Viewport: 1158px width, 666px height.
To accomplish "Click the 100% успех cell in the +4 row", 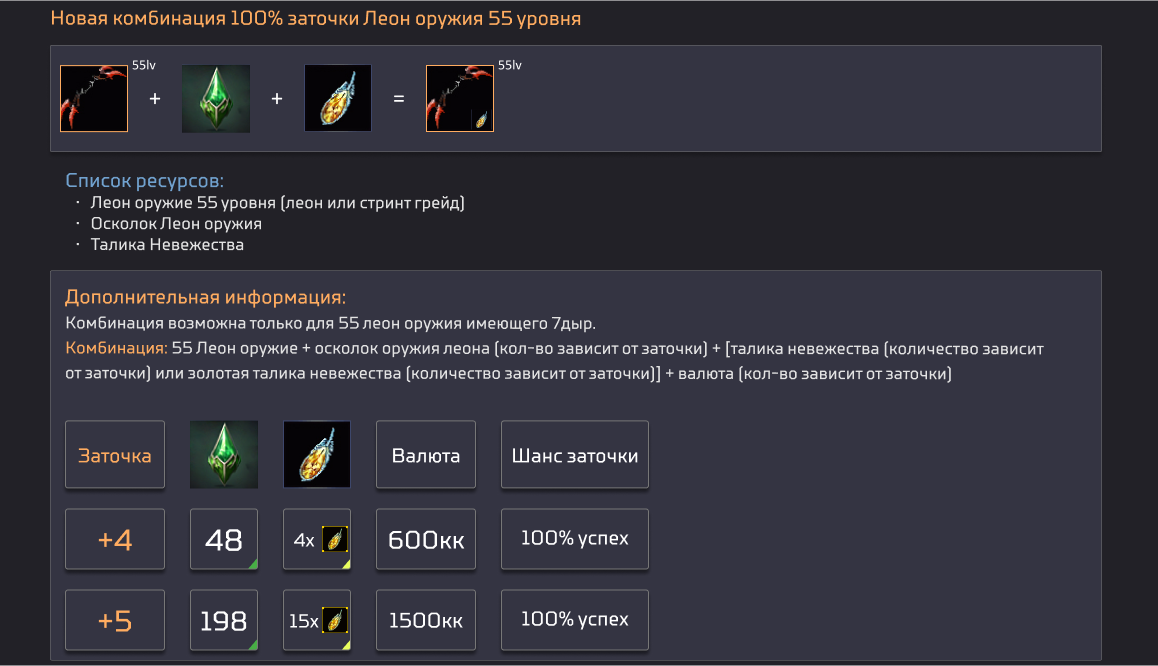I will click(575, 539).
